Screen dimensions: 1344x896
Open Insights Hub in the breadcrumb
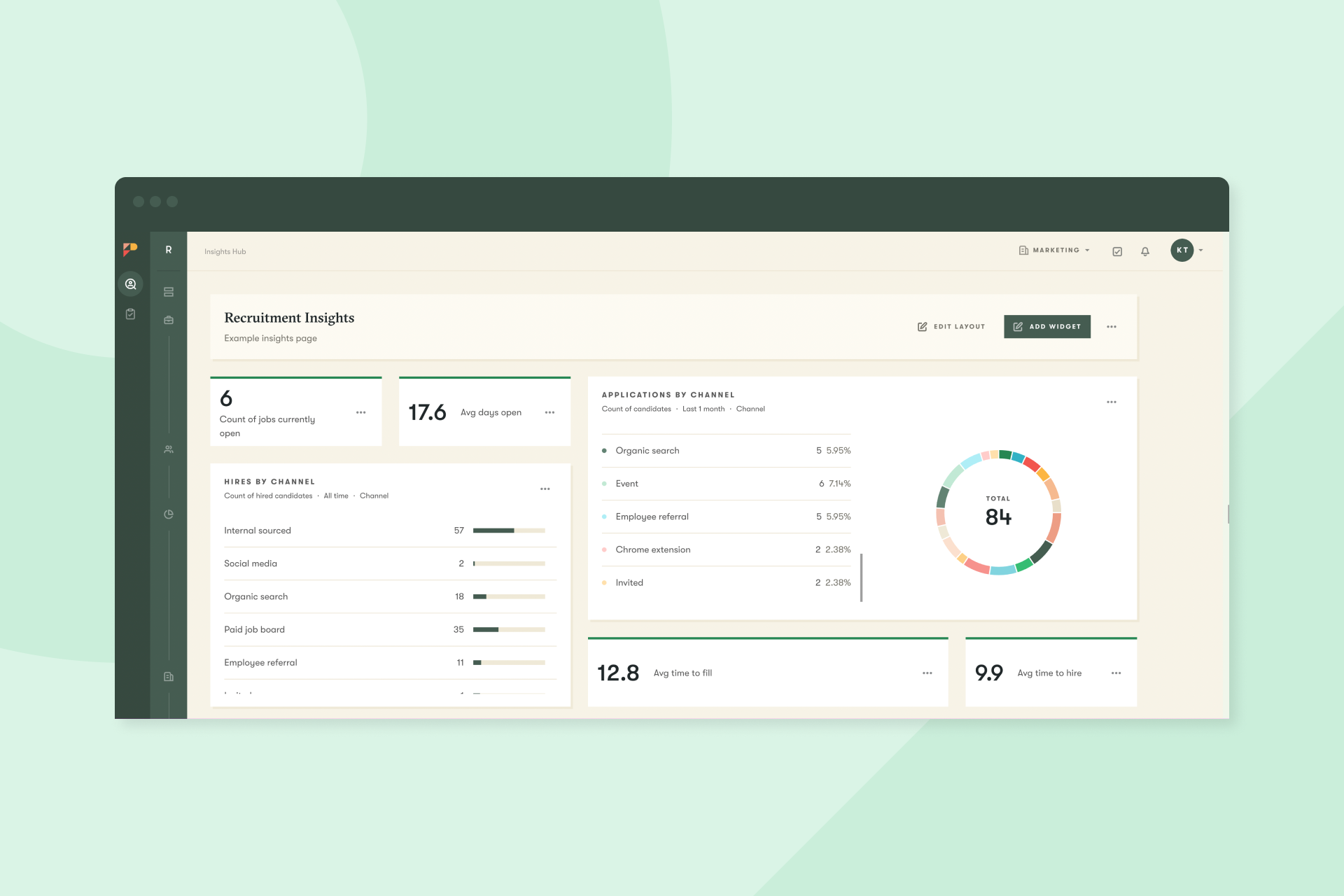(225, 251)
